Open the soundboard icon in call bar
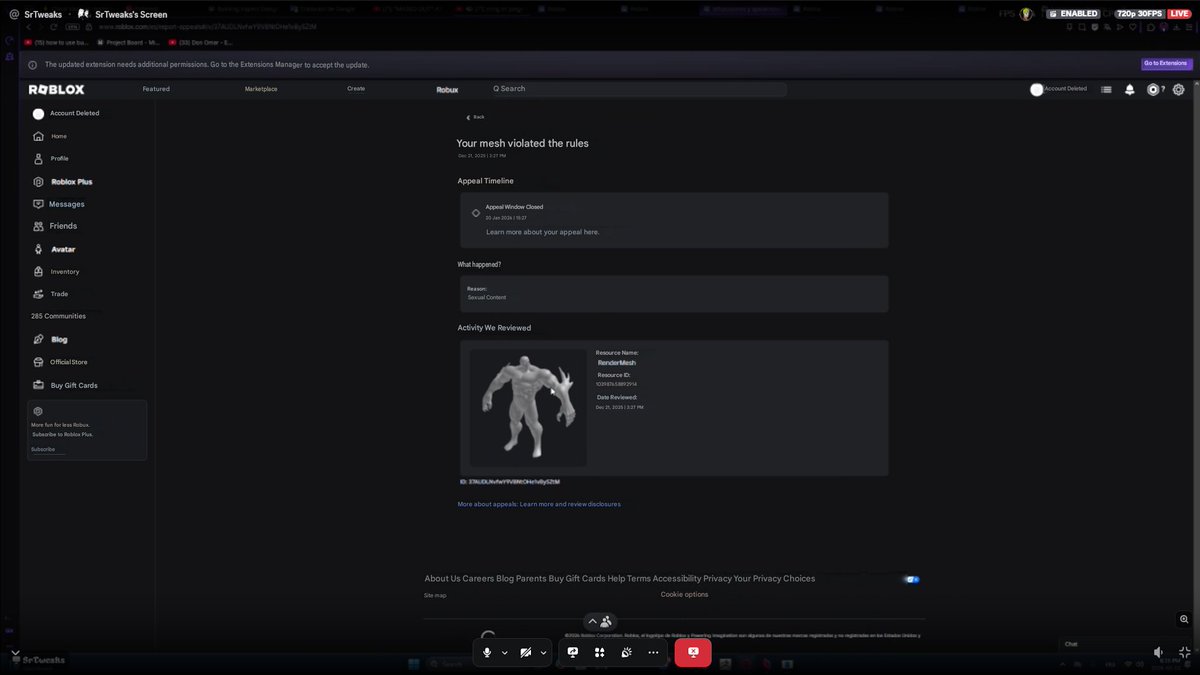This screenshot has width=1200, height=675. [626, 652]
